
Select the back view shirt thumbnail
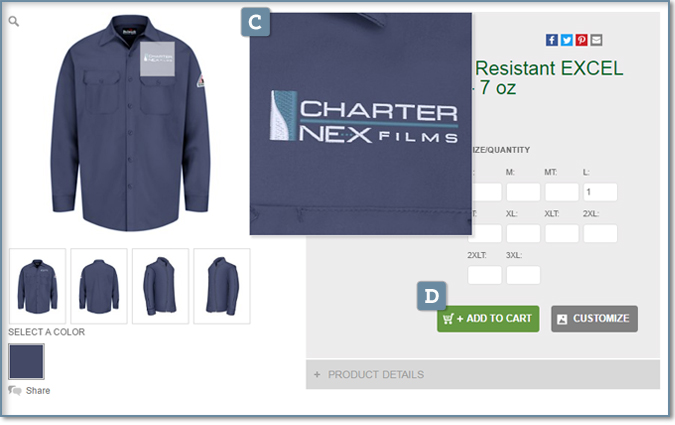[99, 286]
